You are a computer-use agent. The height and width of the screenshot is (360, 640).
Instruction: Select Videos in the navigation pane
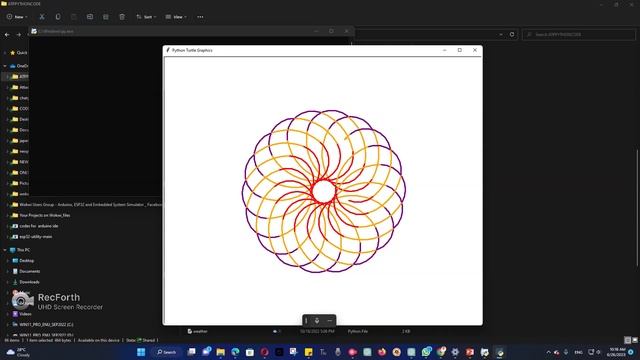tap(22, 314)
